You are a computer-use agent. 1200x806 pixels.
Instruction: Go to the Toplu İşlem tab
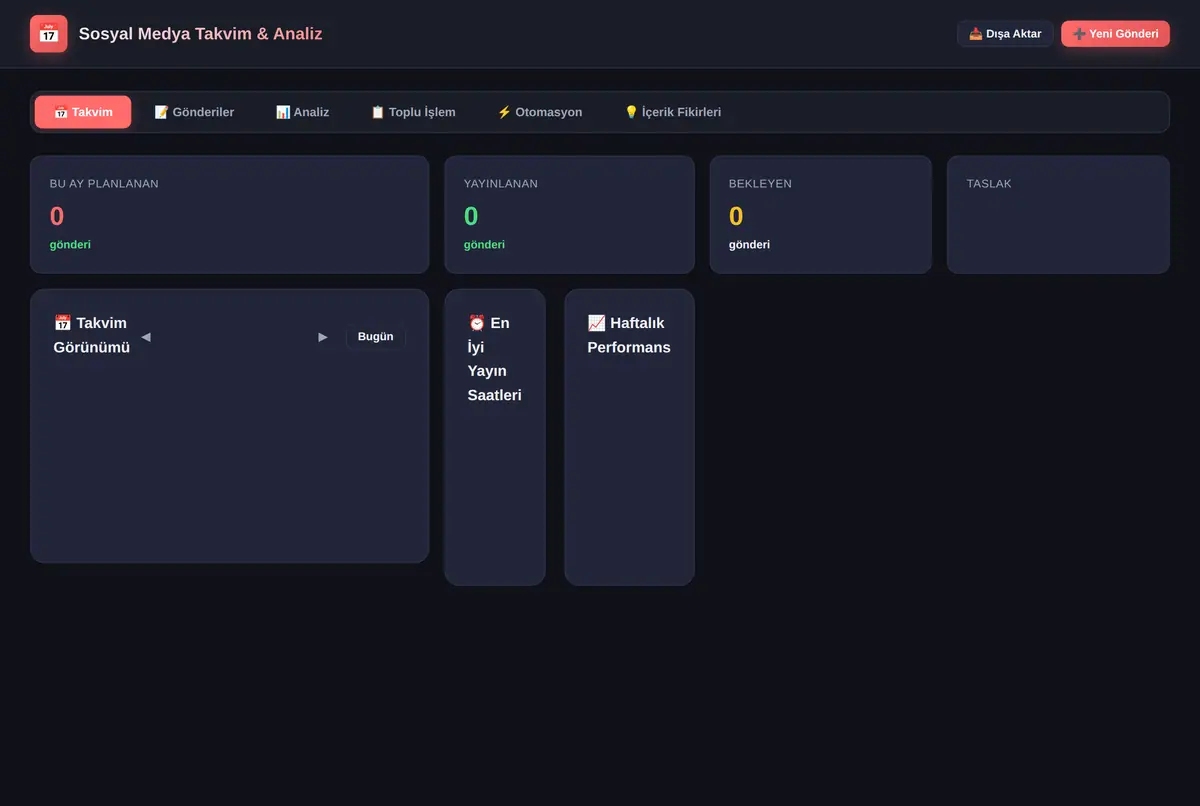[413, 112]
